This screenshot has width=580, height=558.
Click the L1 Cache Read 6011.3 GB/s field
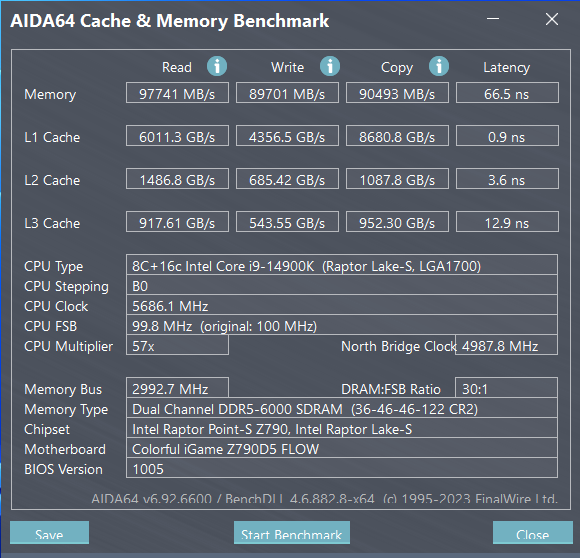[177, 136]
